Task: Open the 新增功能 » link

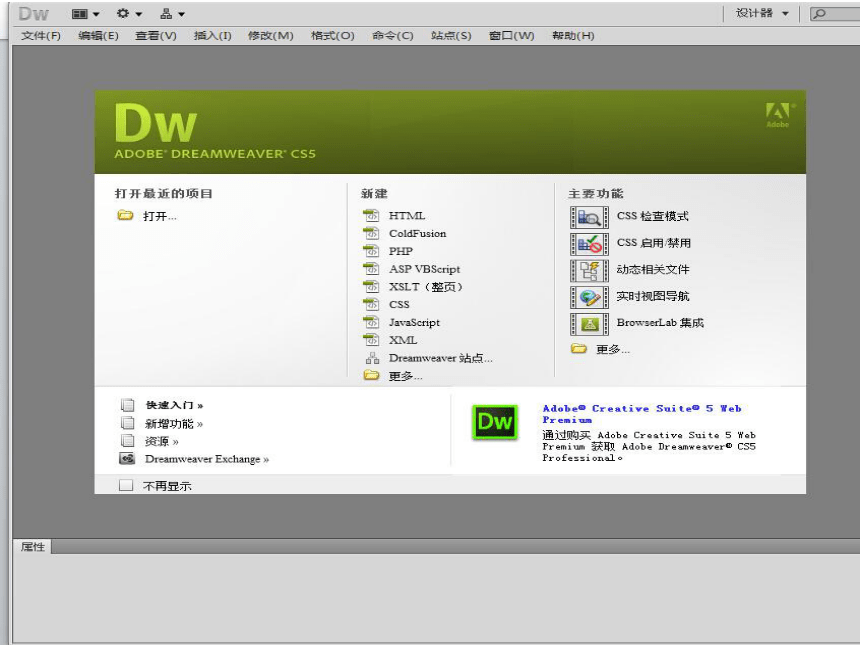Action: pos(173,423)
